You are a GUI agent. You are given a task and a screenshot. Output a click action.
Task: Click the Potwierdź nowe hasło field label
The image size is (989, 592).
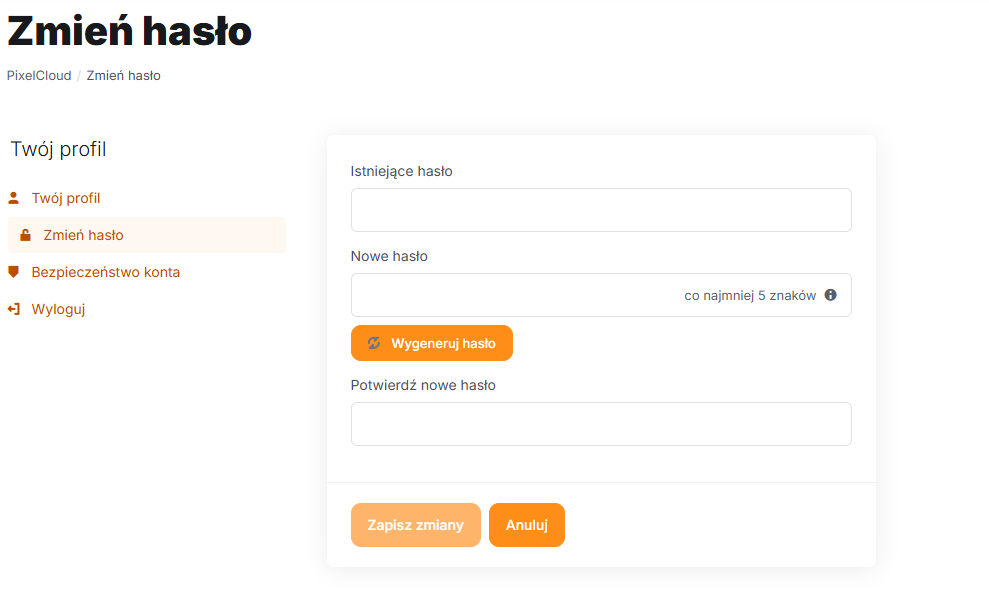click(423, 385)
